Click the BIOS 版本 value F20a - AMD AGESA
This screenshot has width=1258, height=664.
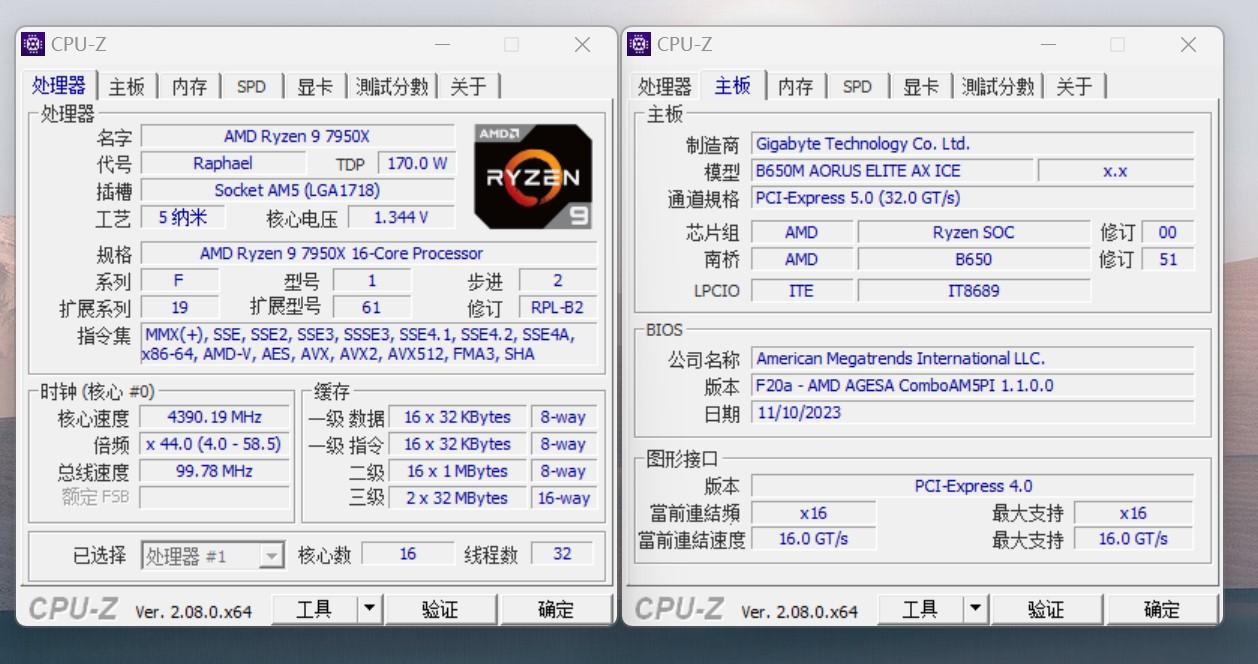click(x=973, y=385)
